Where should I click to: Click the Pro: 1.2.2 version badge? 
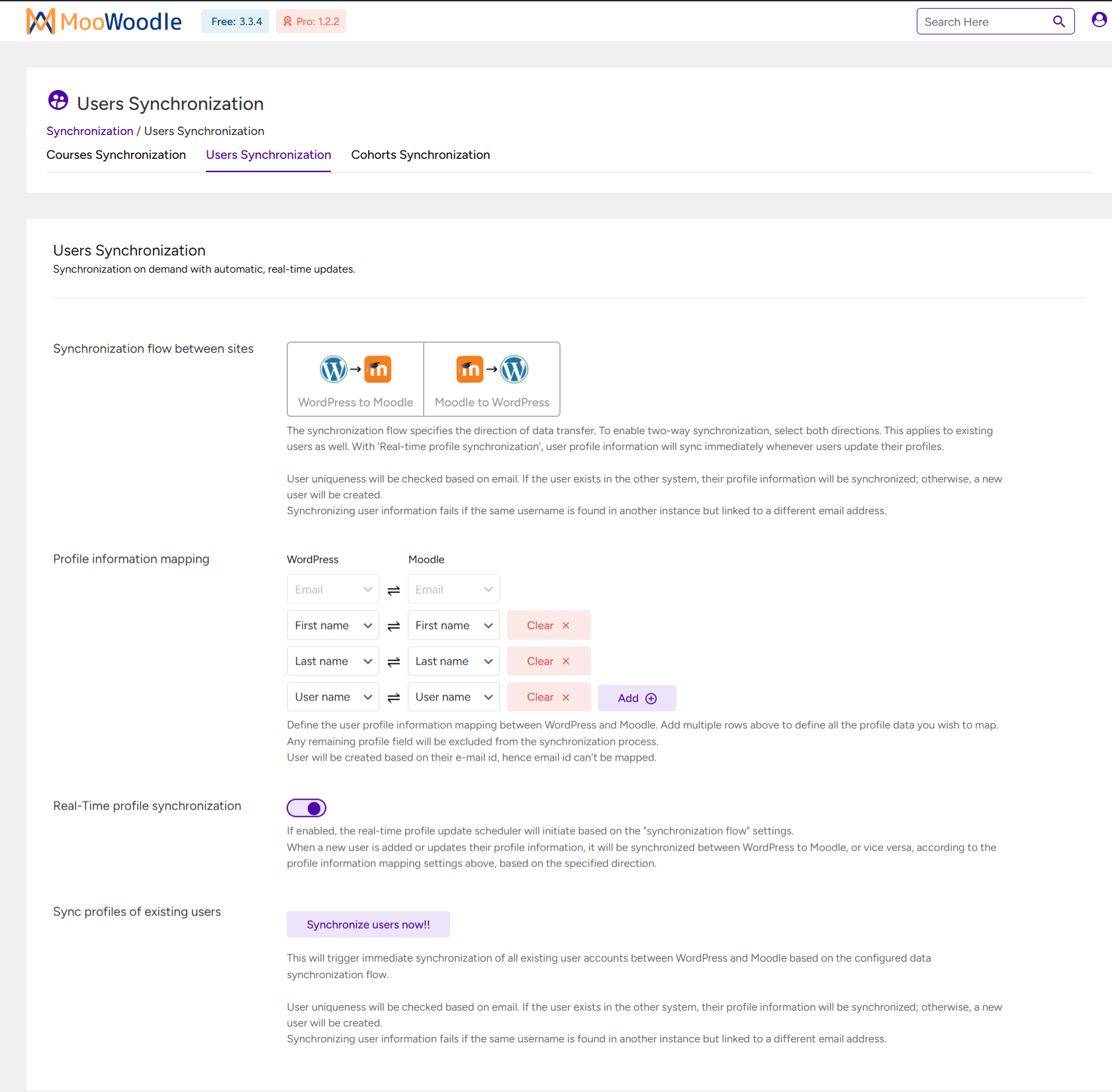pyautogui.click(x=310, y=21)
